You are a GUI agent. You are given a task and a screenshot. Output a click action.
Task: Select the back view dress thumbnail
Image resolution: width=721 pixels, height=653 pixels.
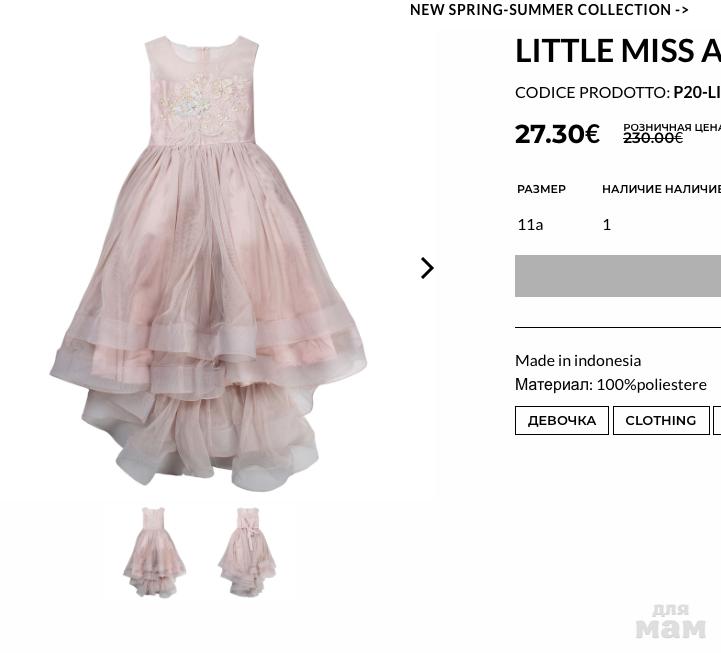(x=246, y=552)
